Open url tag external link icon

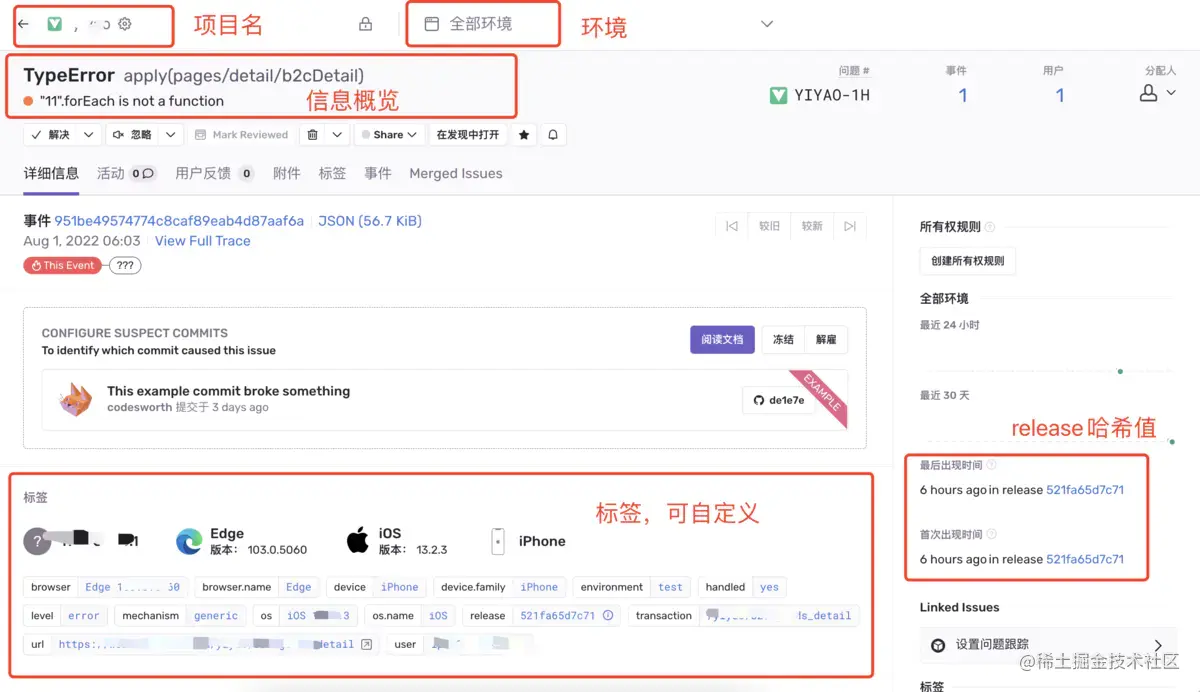pos(366,644)
